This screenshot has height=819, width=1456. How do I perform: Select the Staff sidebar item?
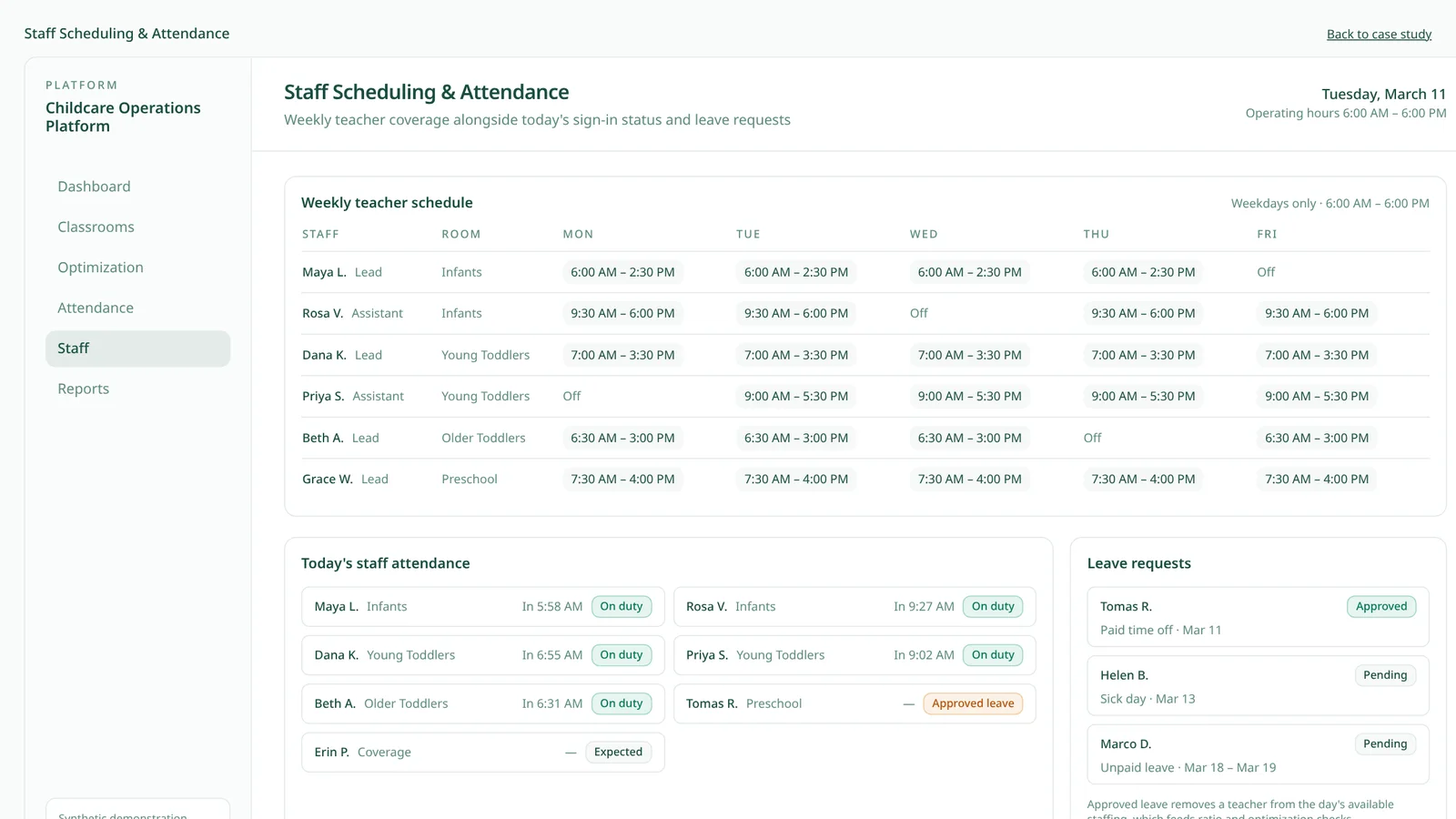tap(137, 349)
